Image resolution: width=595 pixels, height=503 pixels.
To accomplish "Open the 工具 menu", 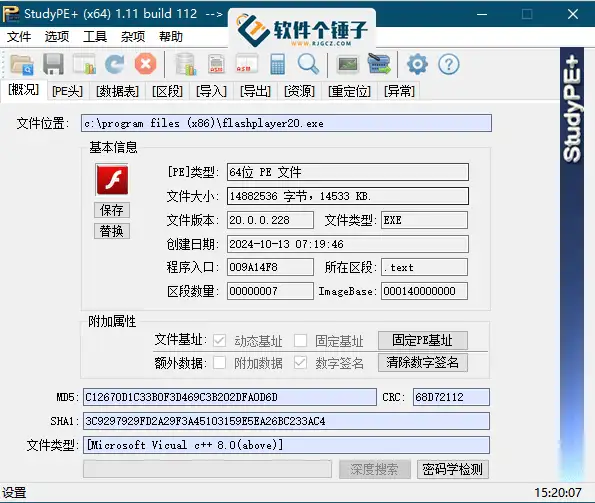I will 95,37.
